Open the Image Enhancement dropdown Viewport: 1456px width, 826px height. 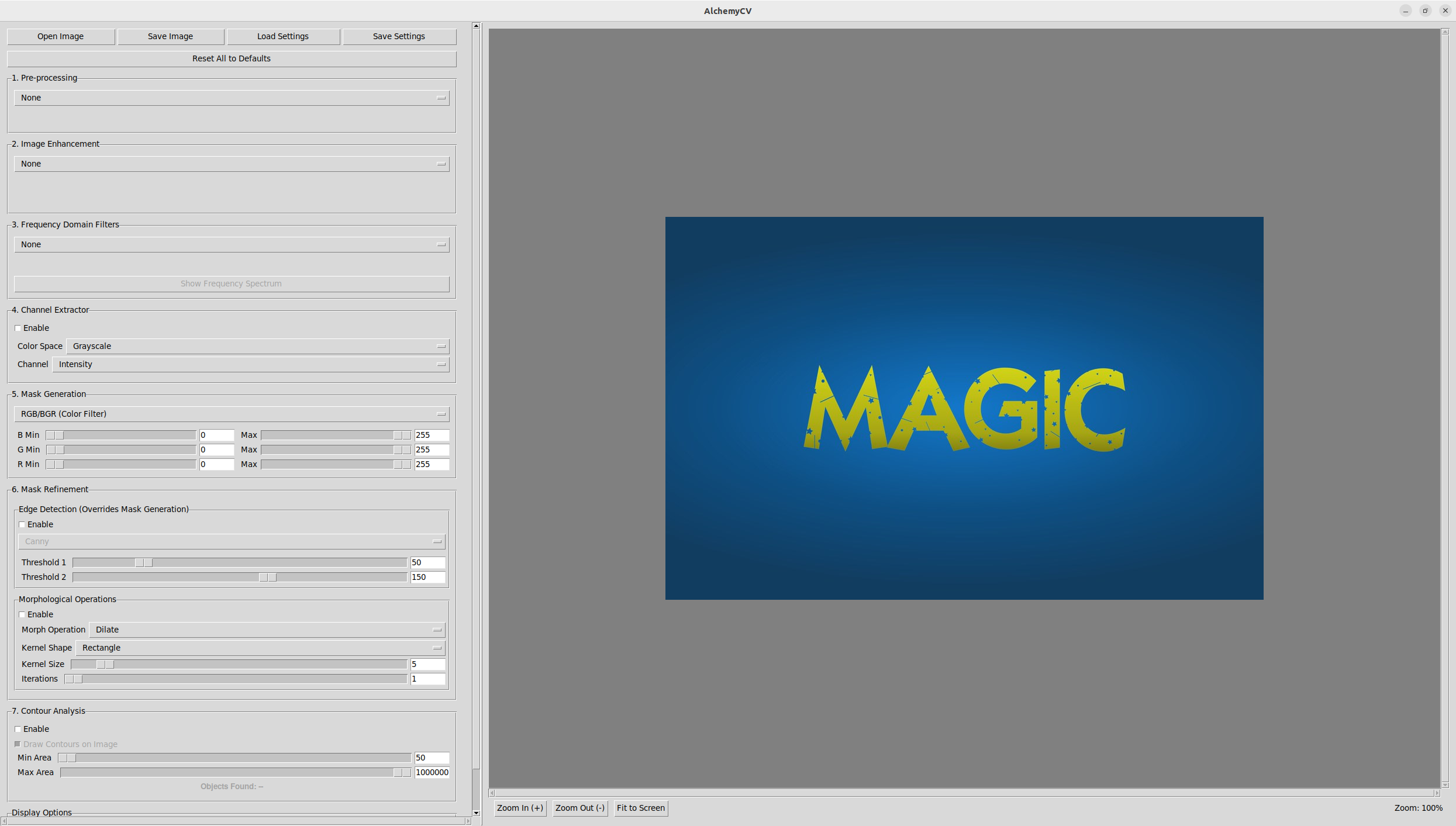[x=232, y=164]
